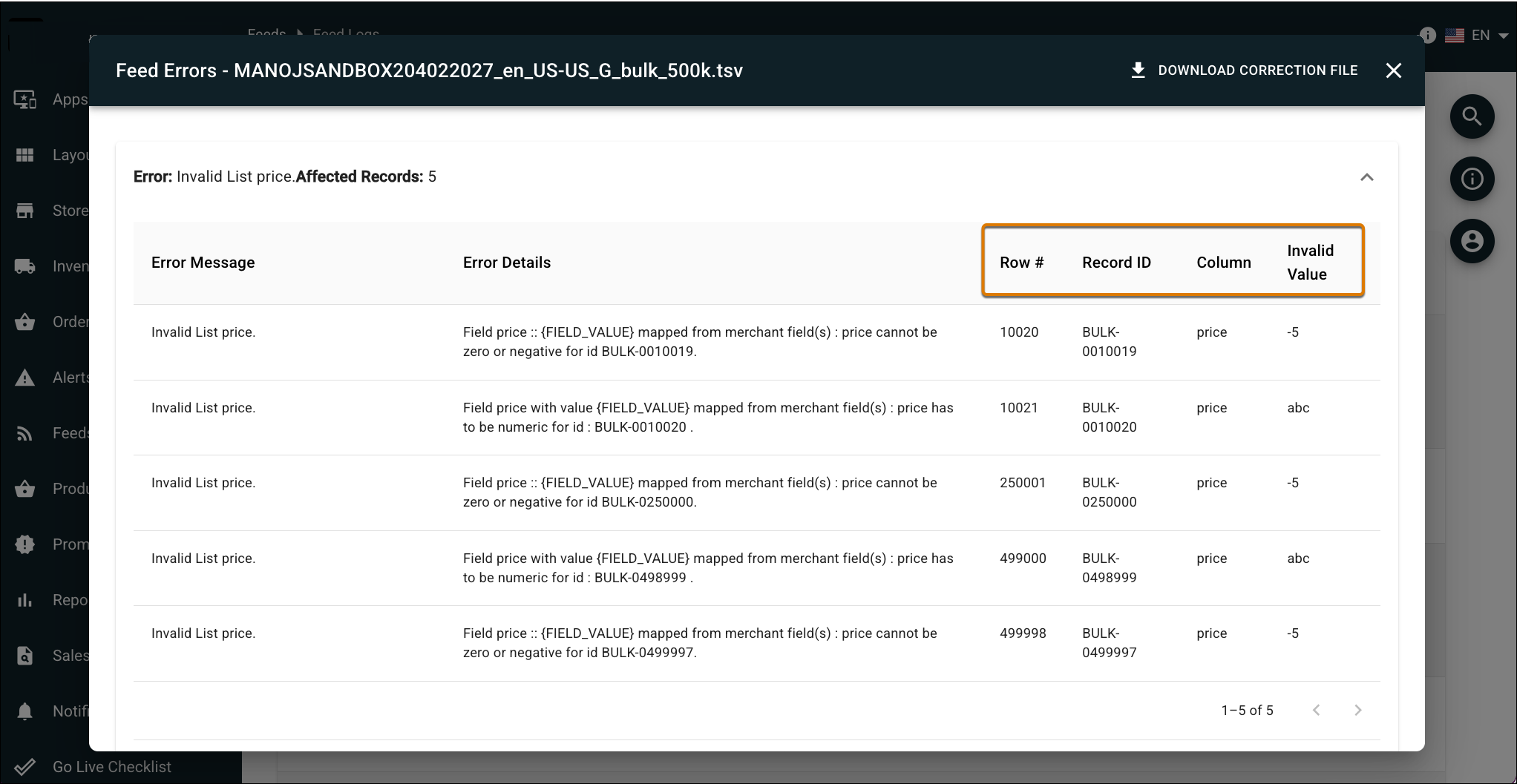Collapse the Invalid List price error section

(1366, 177)
